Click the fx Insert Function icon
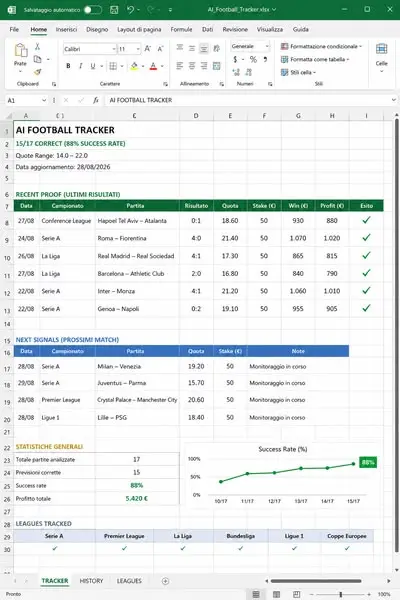Viewport: 400px width, 600px height. pos(96,100)
